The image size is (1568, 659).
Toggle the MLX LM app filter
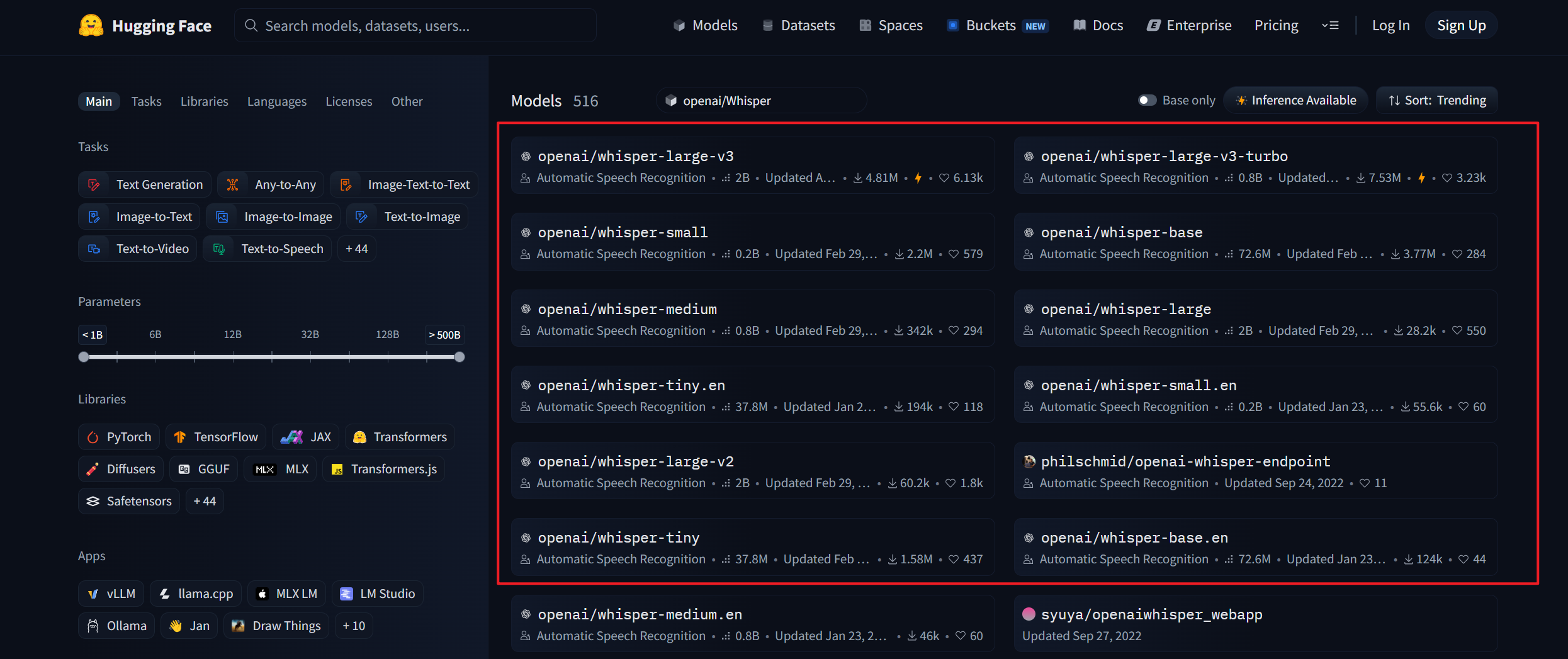click(287, 594)
